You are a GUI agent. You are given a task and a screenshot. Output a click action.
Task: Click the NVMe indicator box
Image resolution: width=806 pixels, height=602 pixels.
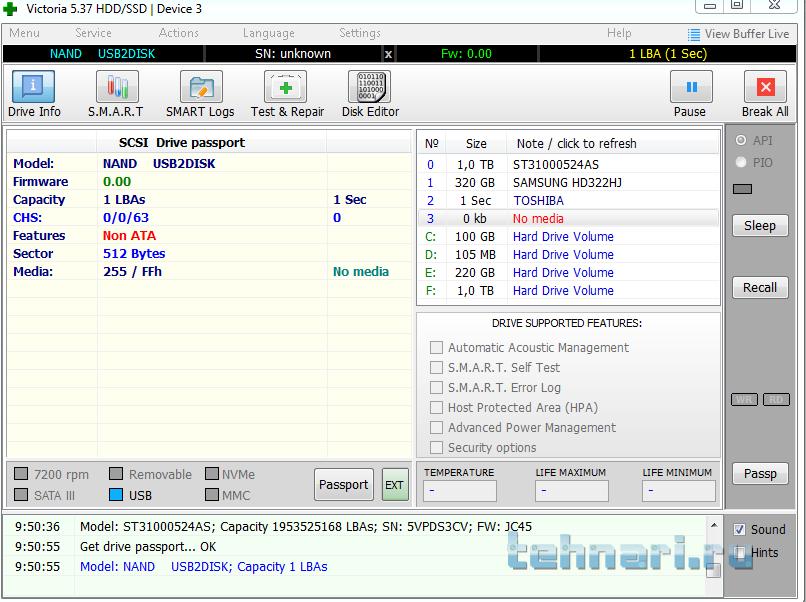tap(212, 473)
